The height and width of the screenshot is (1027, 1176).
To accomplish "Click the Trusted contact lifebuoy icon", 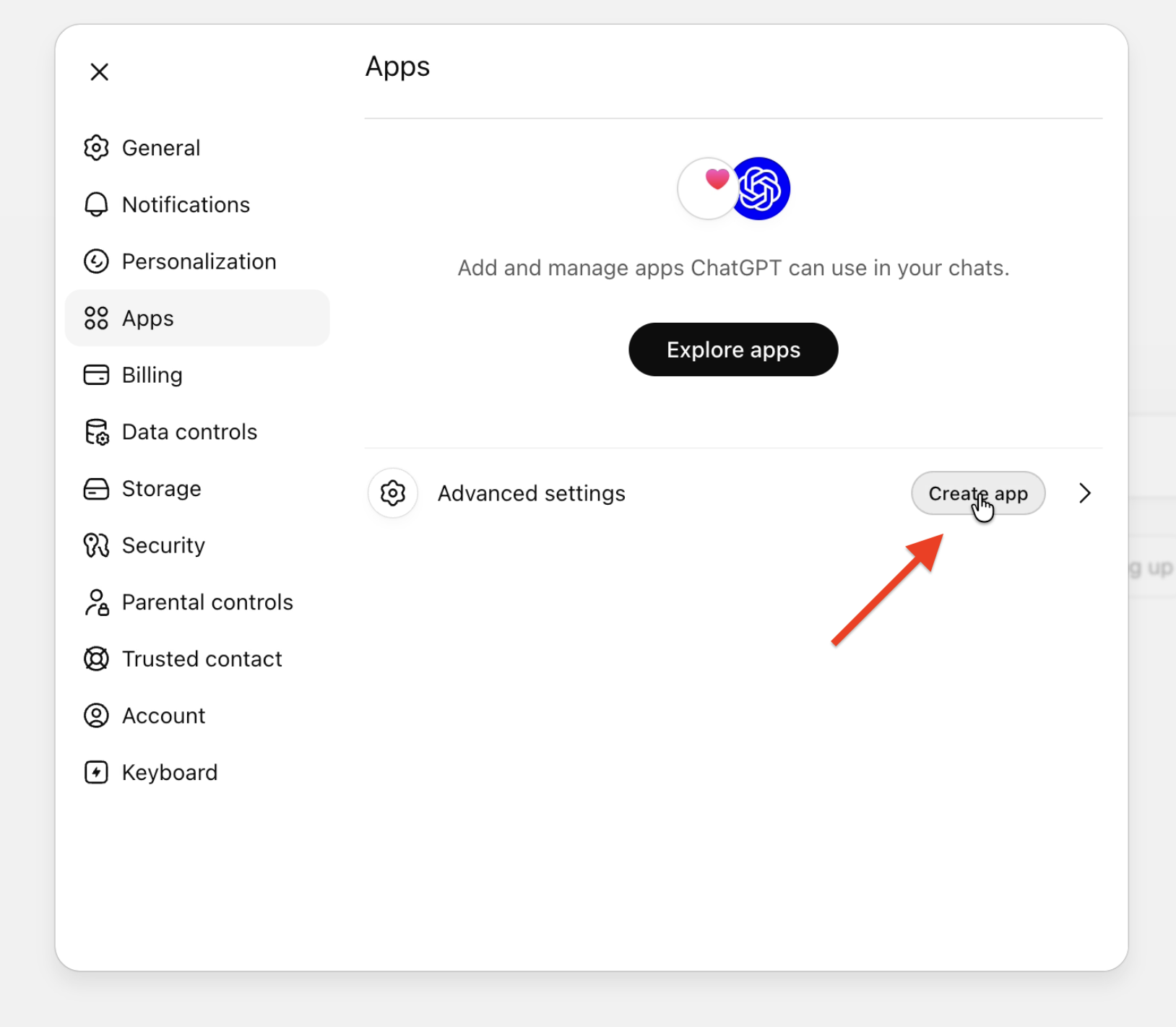I will (96, 659).
